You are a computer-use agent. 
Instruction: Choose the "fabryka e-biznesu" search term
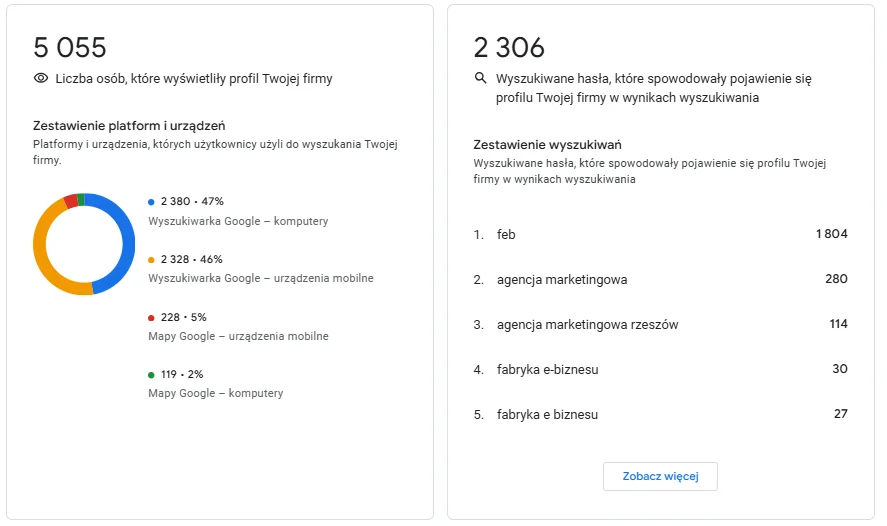point(547,369)
